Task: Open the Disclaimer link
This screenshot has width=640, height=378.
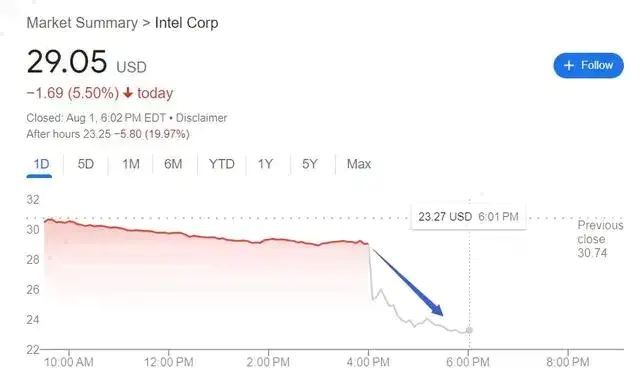Action: (x=201, y=118)
